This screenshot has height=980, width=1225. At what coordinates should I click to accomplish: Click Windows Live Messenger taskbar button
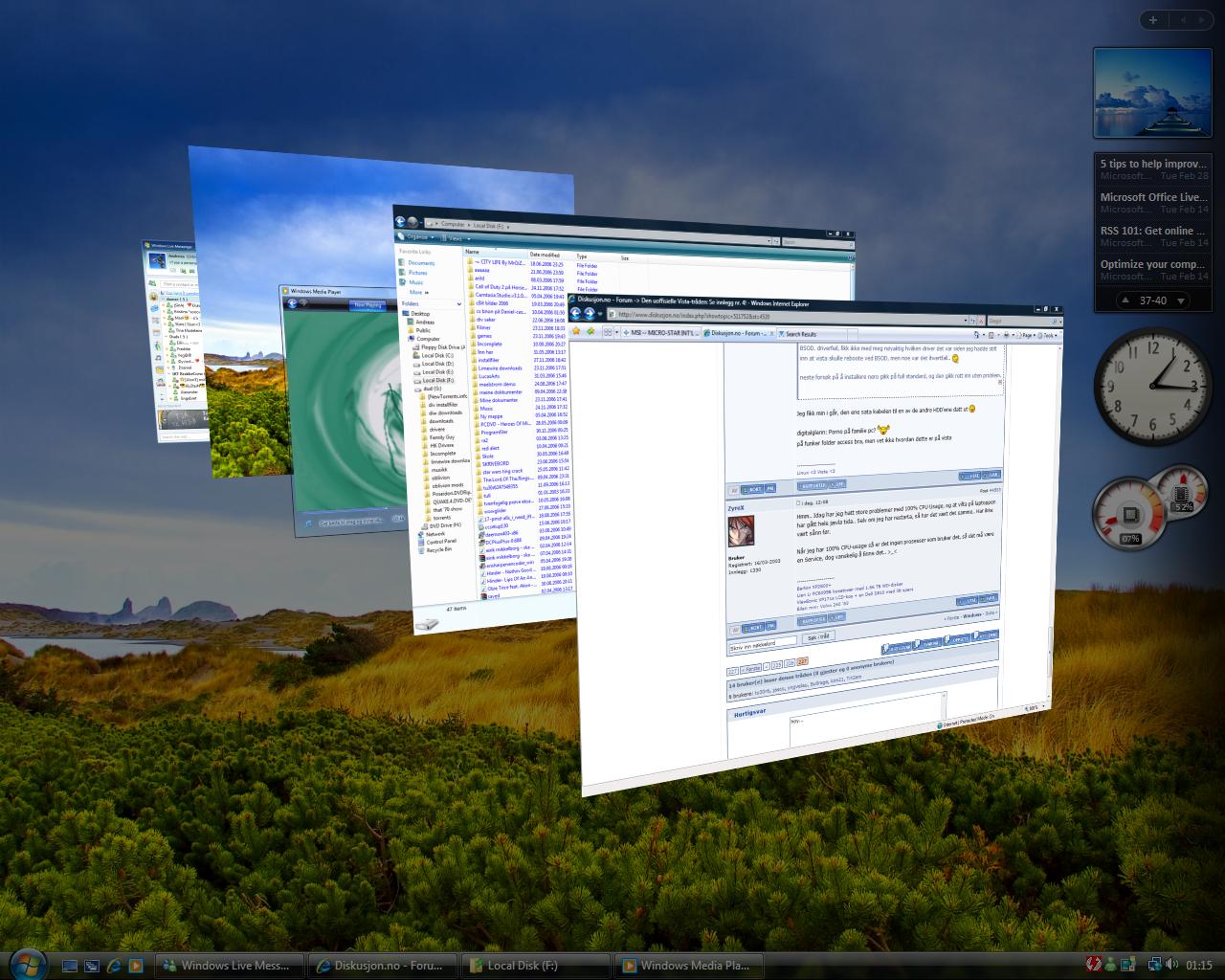pyautogui.click(x=232, y=966)
